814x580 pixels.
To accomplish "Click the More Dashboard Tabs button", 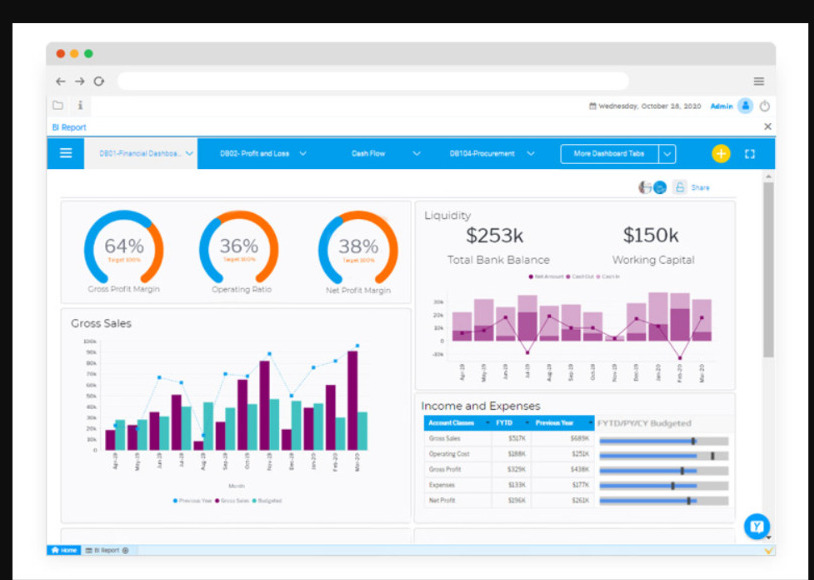I will (x=609, y=154).
